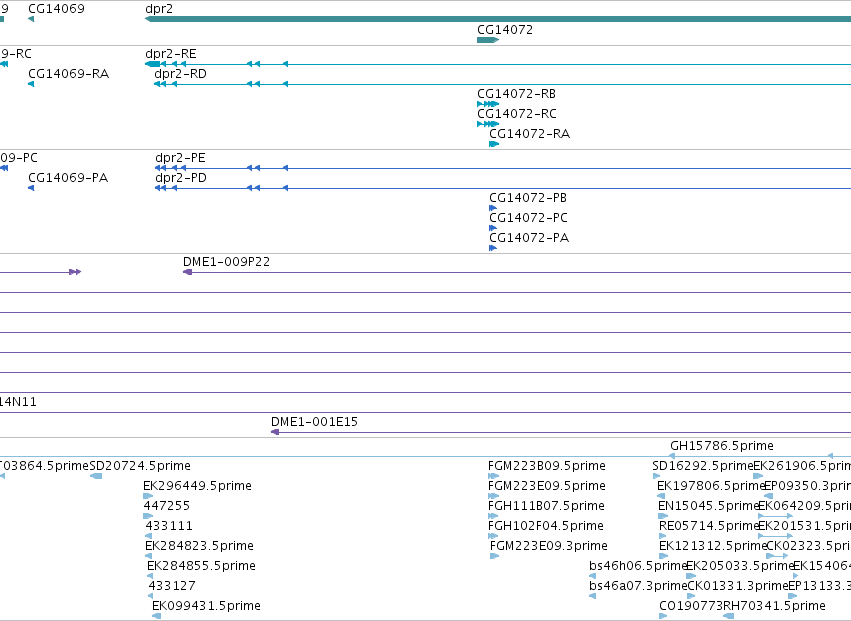Select the 433127 feature label
This screenshot has width=851, height=621.
pyautogui.click(x=172, y=586)
